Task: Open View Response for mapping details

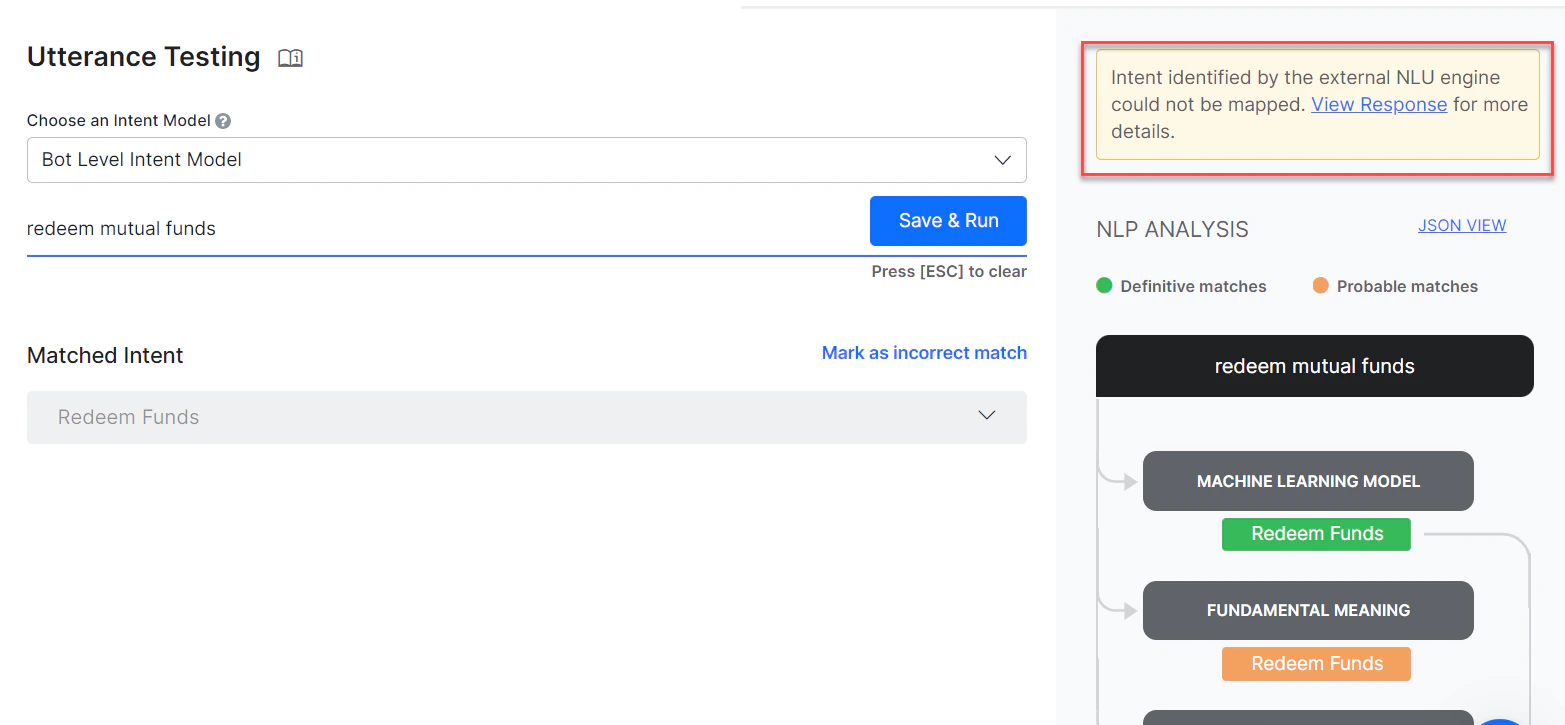Action: pyautogui.click(x=1380, y=104)
